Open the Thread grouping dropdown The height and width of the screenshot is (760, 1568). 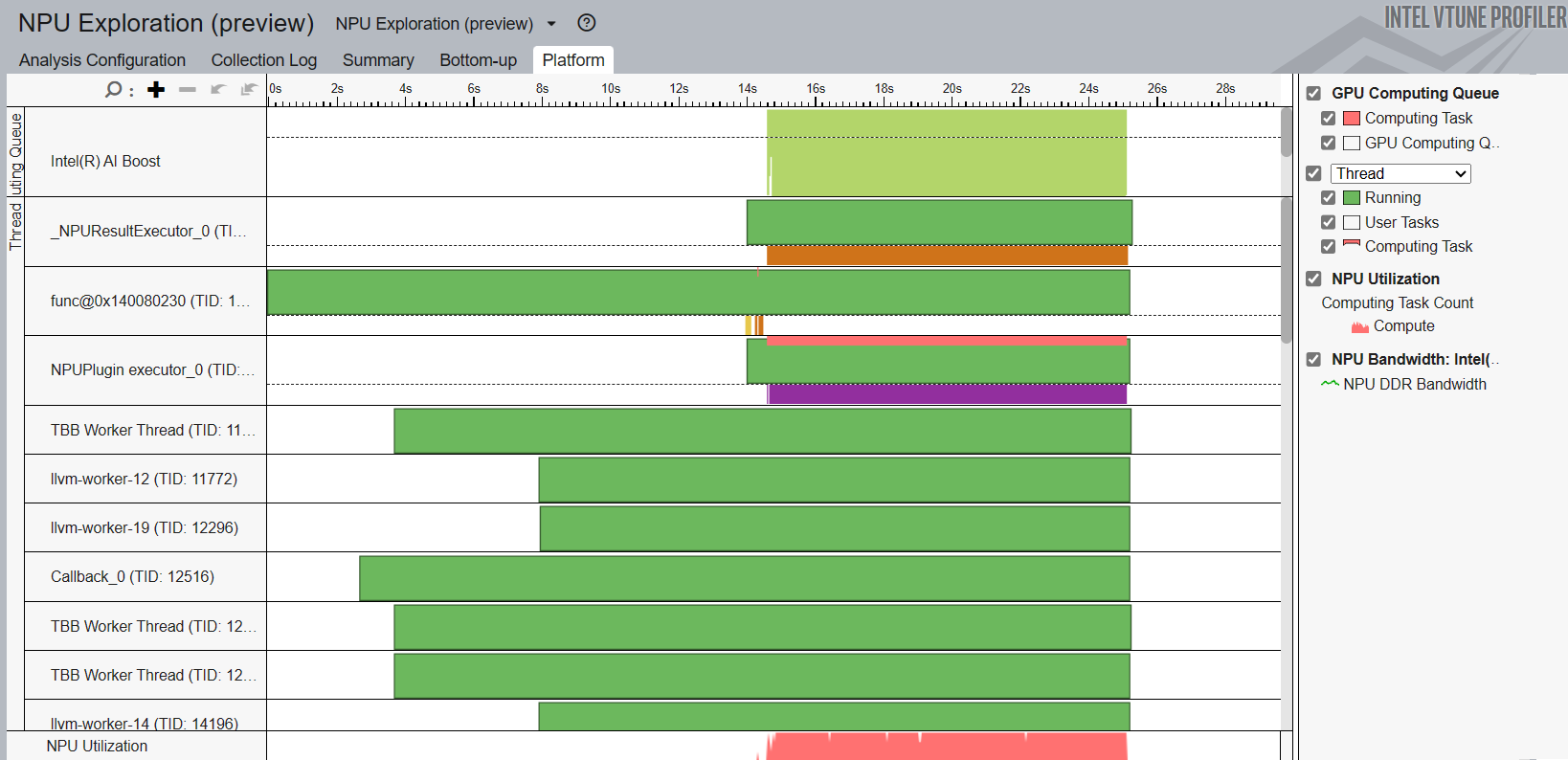(1400, 173)
